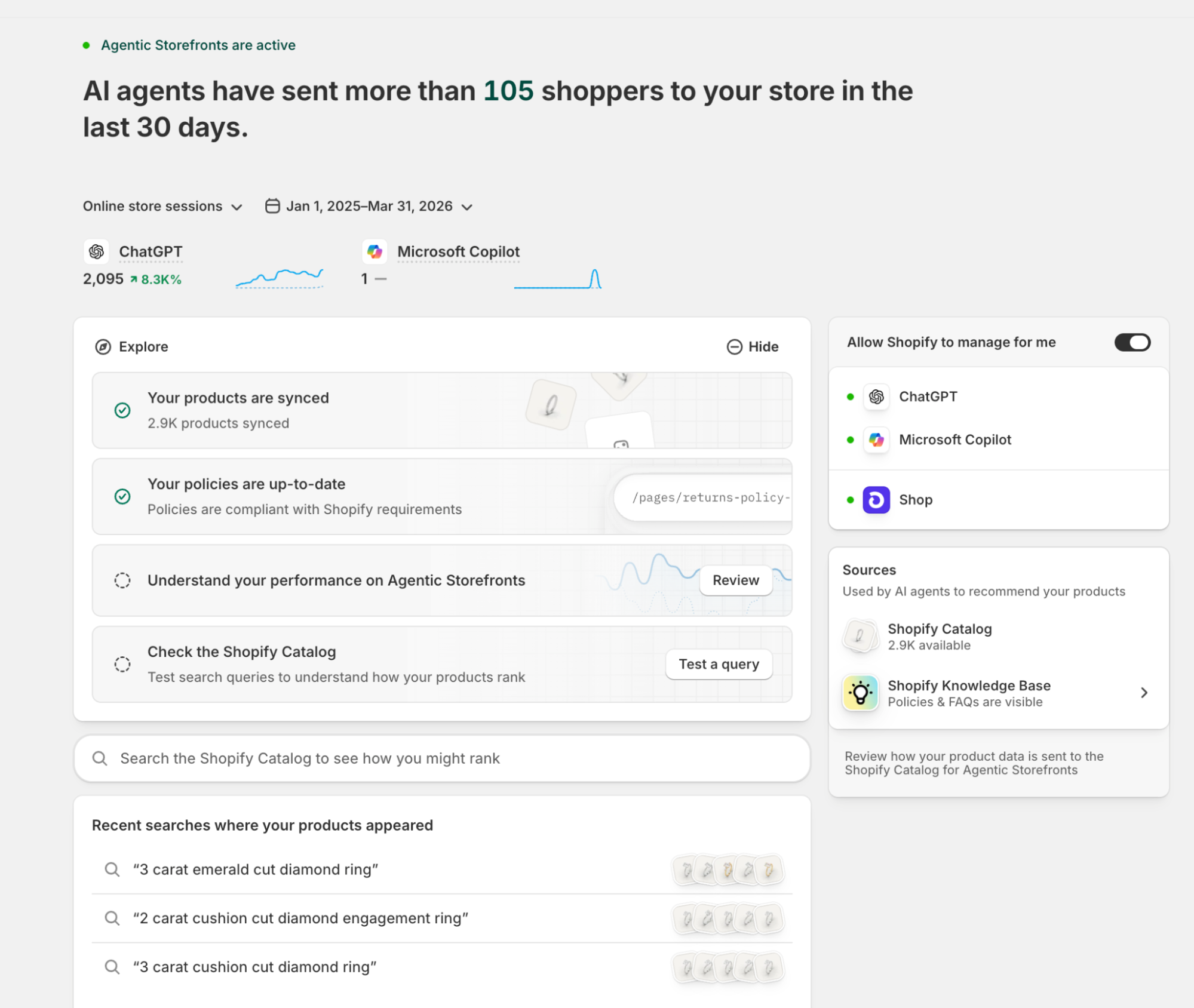Image resolution: width=1194 pixels, height=1008 pixels.
Task: Click "Agentic Storefronts are active" status text
Action: 198,45
